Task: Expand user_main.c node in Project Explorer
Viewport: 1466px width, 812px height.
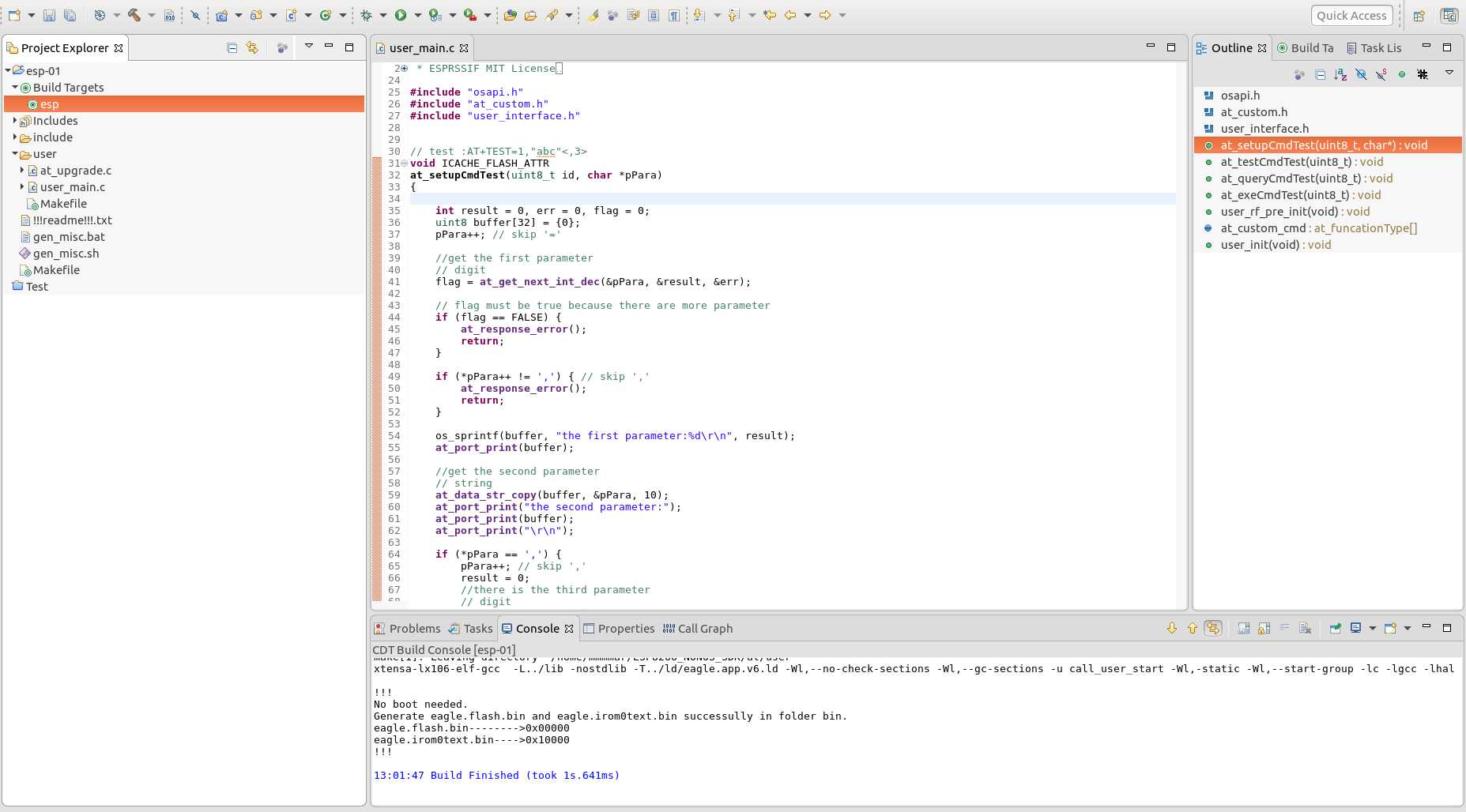Action: pyautogui.click(x=22, y=186)
